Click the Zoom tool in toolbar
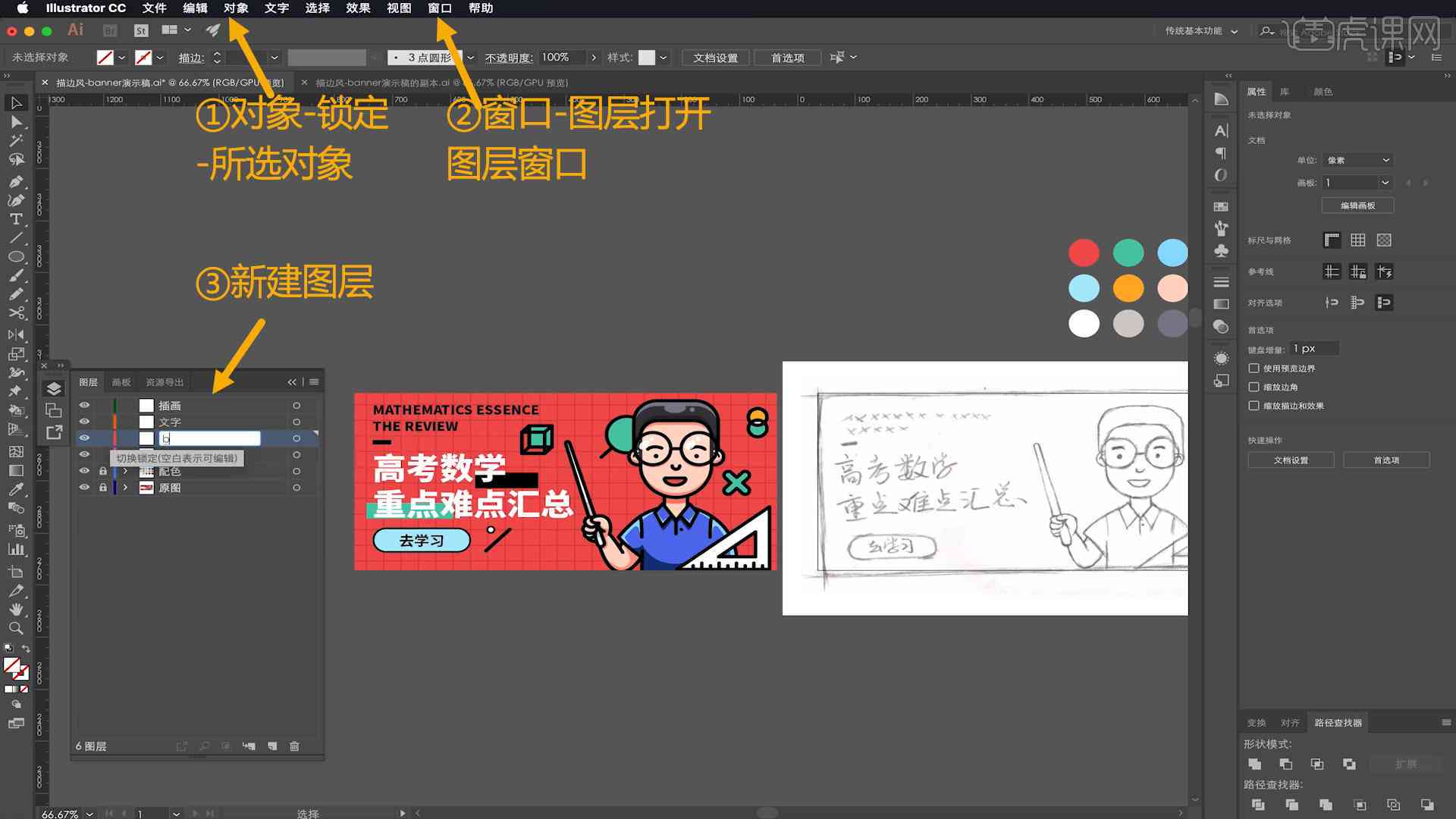The height and width of the screenshot is (819, 1456). 15,627
